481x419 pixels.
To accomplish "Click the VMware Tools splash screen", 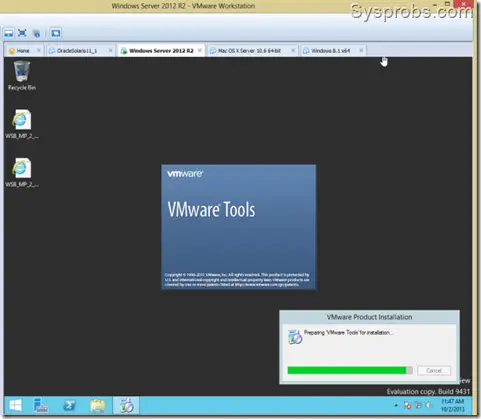I will (239, 227).
